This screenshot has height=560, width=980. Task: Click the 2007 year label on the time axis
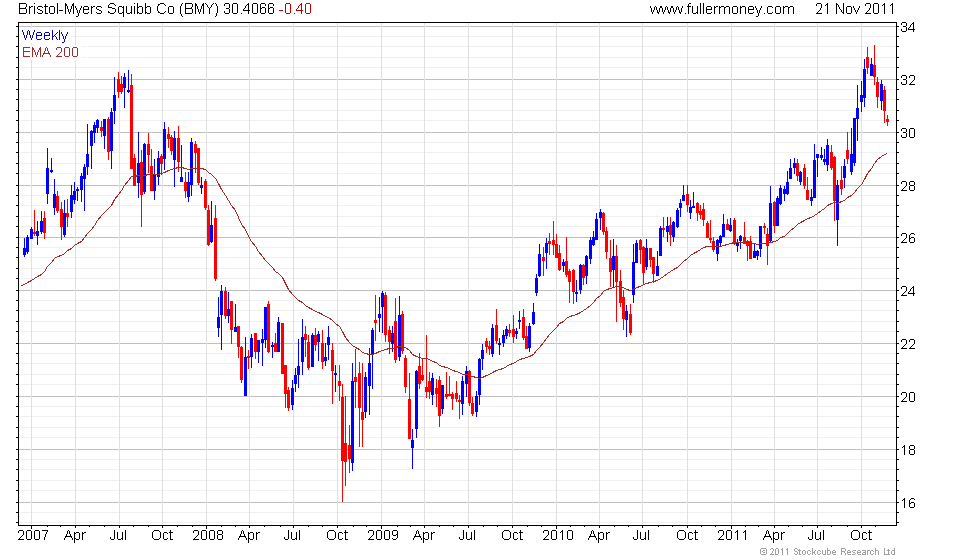pyautogui.click(x=33, y=536)
